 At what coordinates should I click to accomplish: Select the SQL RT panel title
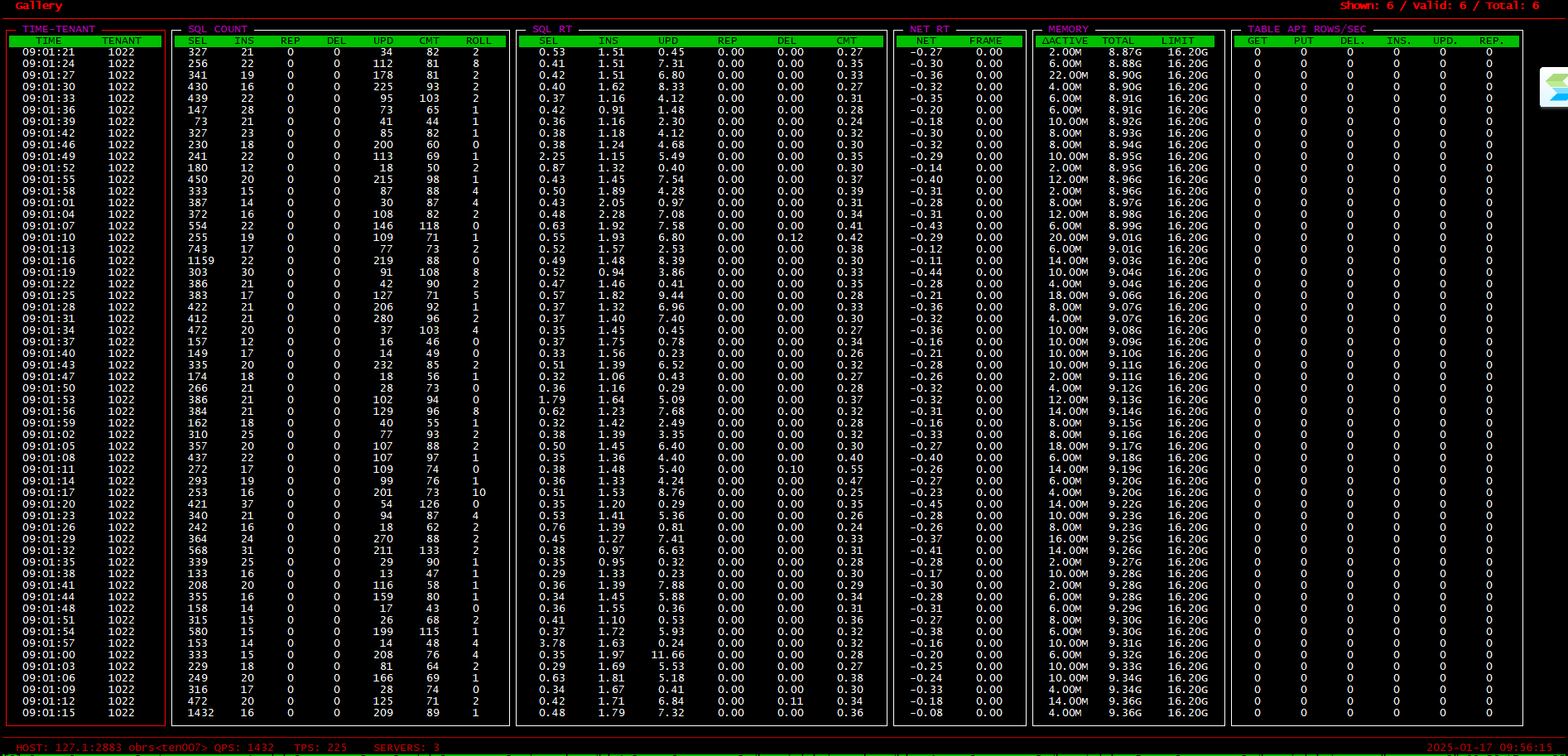[x=552, y=29]
